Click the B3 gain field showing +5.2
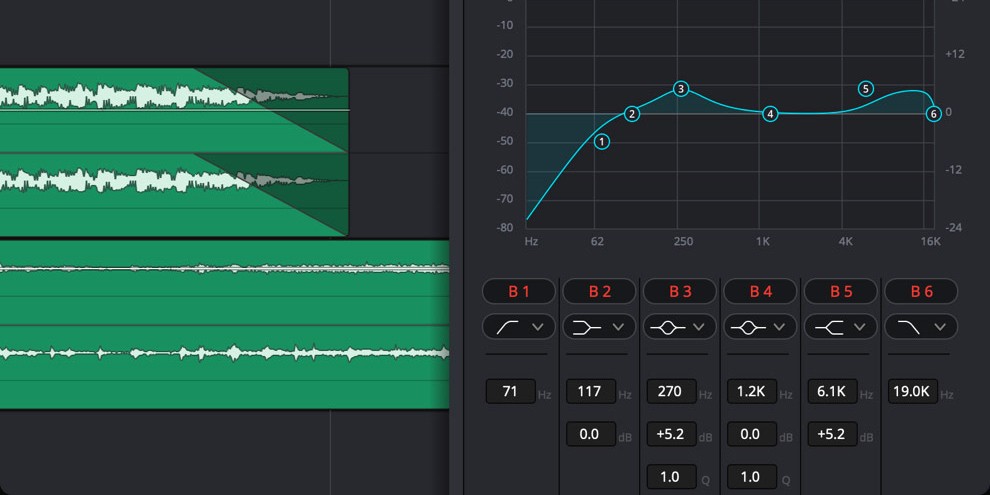 (671, 434)
